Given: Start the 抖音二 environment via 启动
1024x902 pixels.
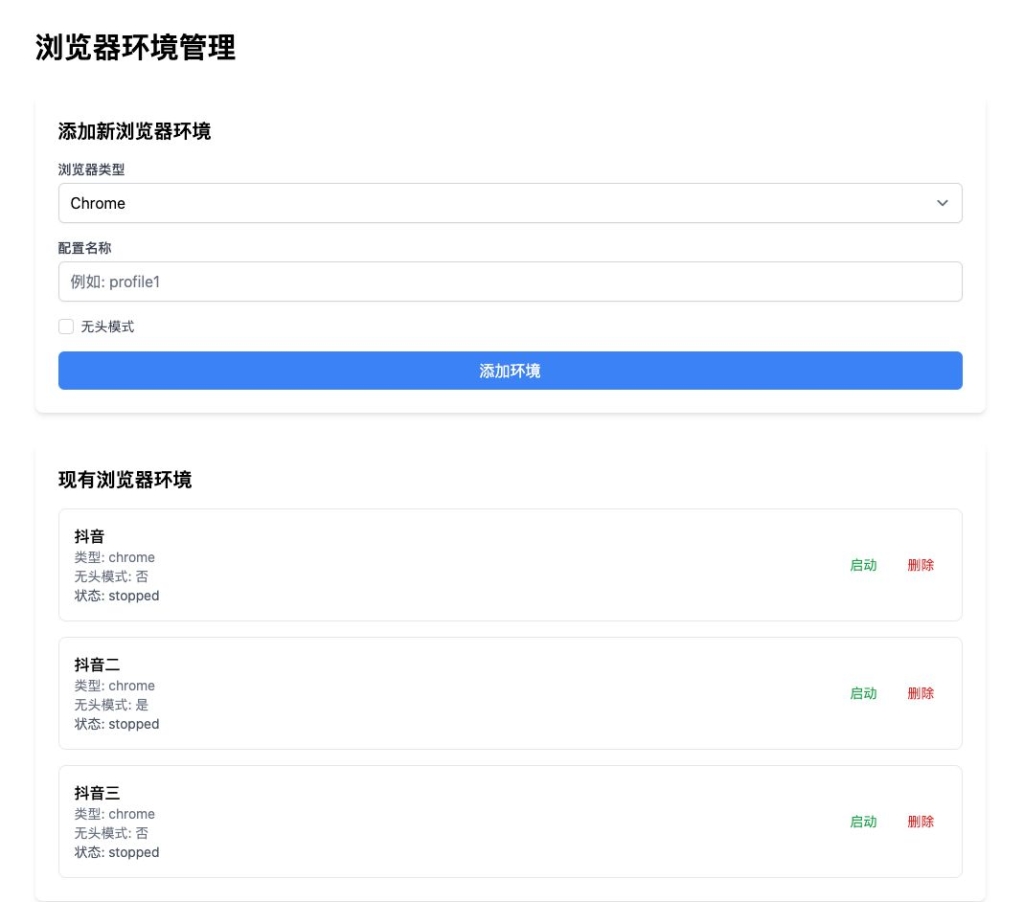Looking at the screenshot, I should click(x=863, y=693).
